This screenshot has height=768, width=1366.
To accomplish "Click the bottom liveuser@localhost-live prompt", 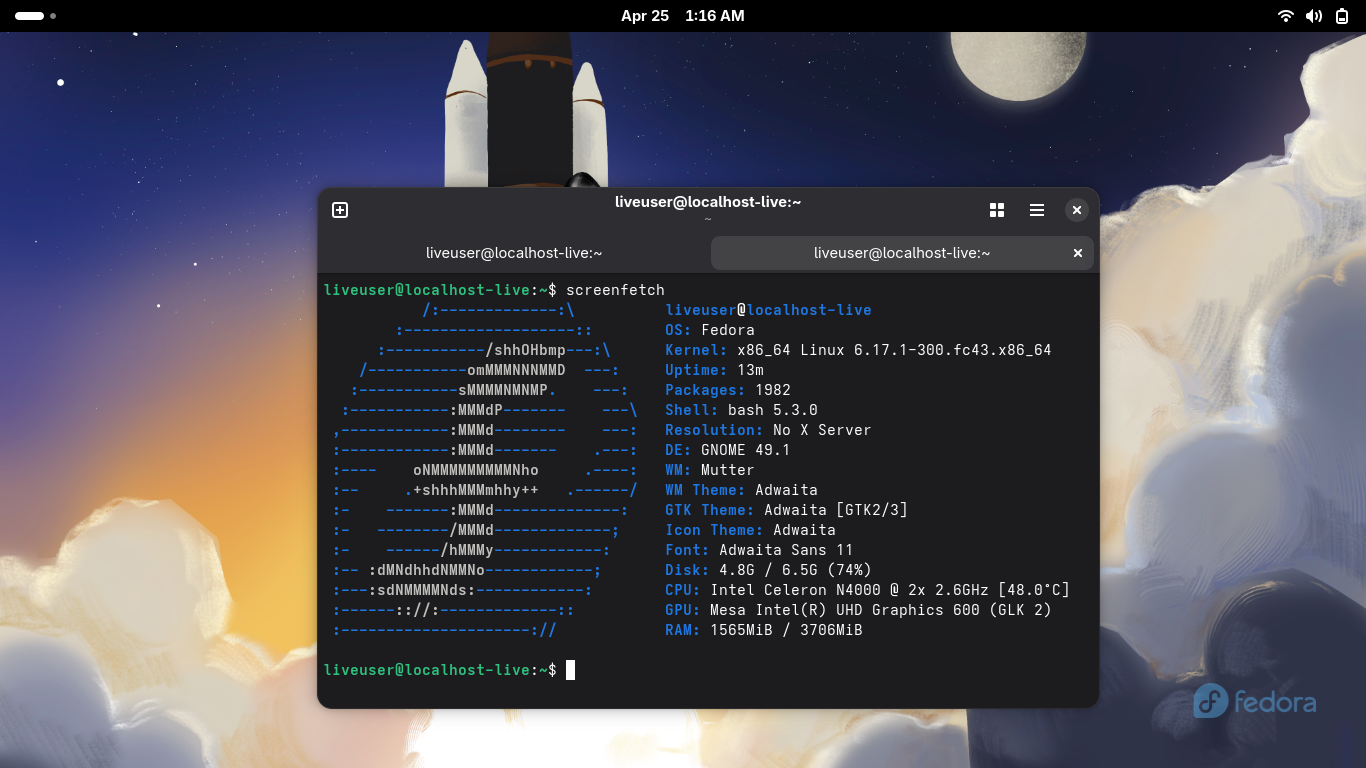I will (x=440, y=670).
